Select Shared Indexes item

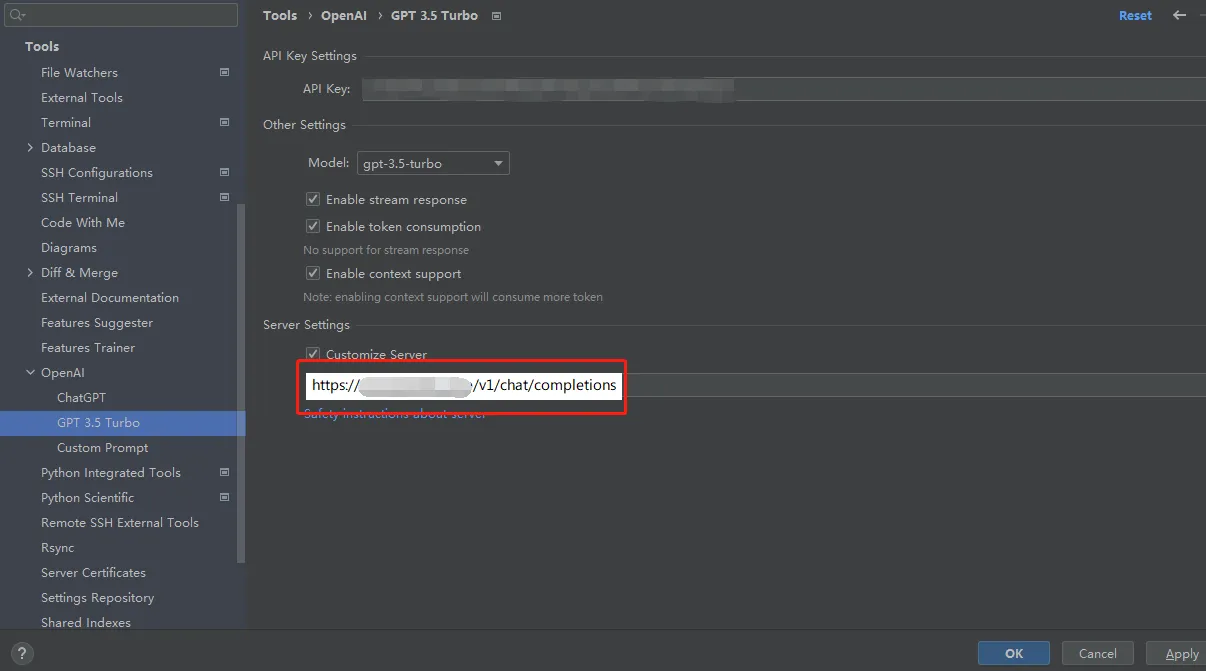click(x=86, y=622)
